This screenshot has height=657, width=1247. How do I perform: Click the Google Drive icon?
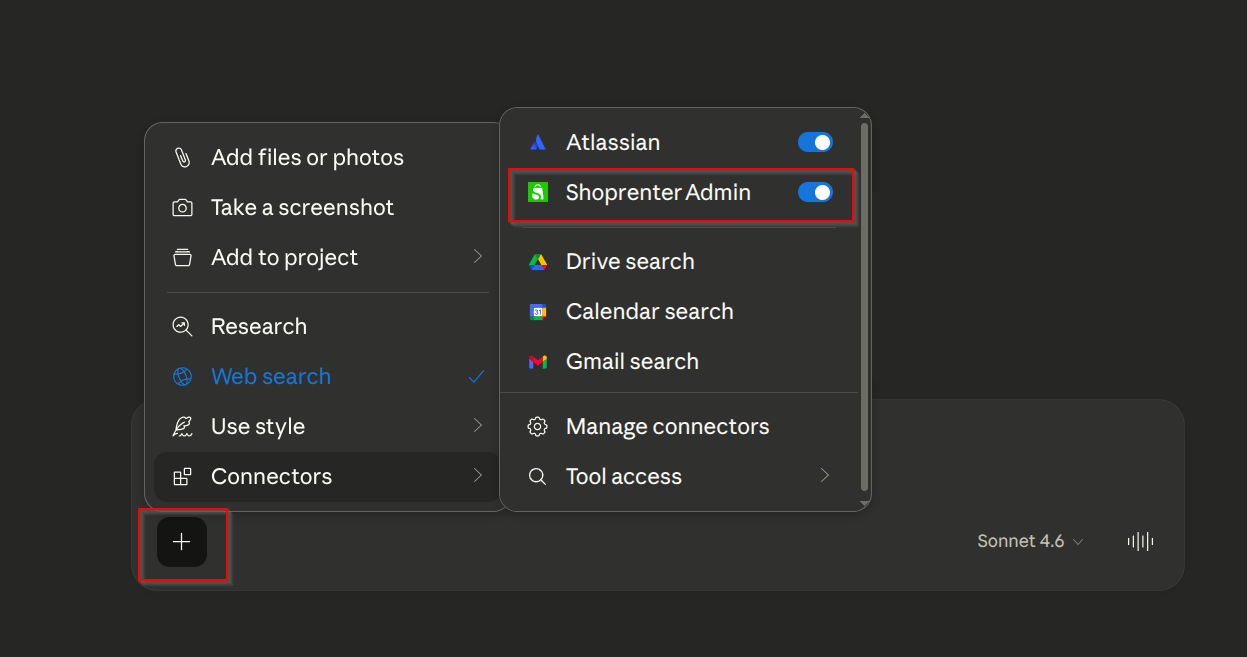click(x=538, y=261)
